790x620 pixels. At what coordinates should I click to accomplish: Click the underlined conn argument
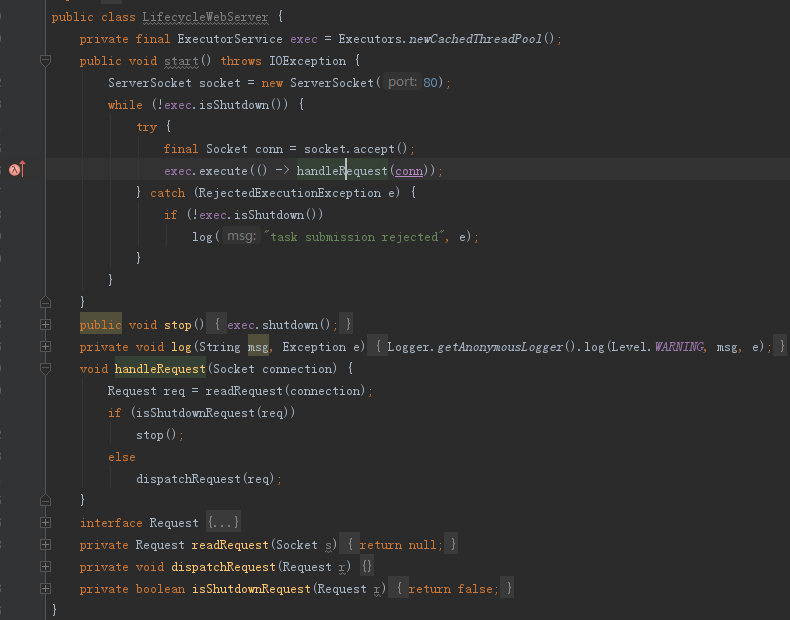tap(409, 171)
